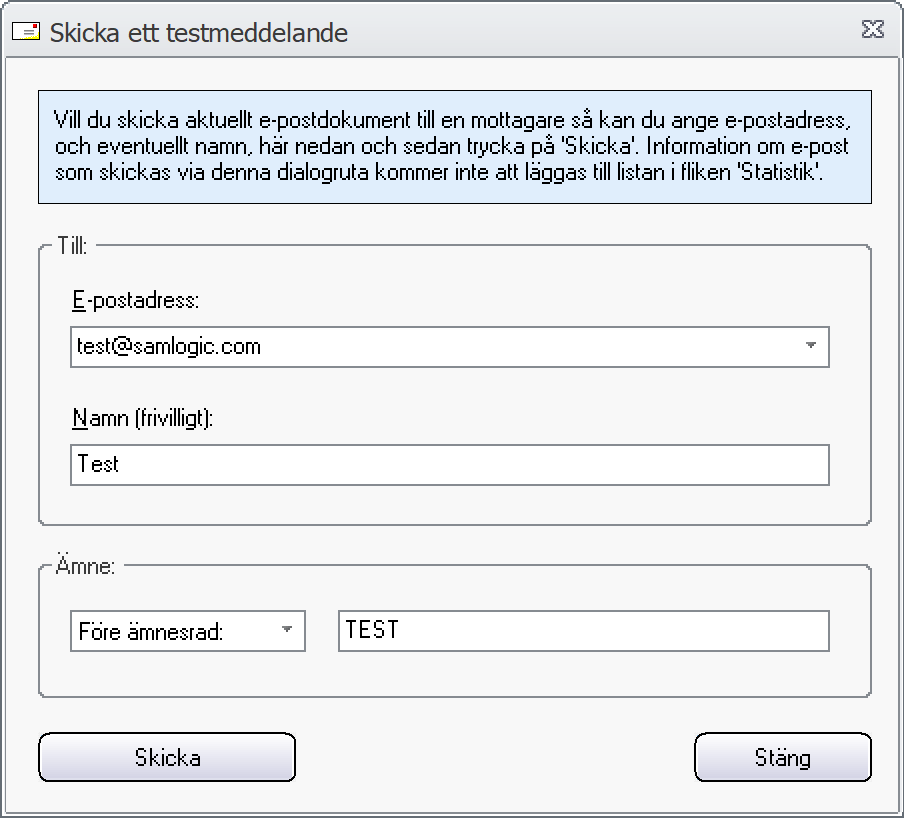Select the Före ämnesrad combo box
Viewport: 904px width, 818px height.
click(188, 631)
